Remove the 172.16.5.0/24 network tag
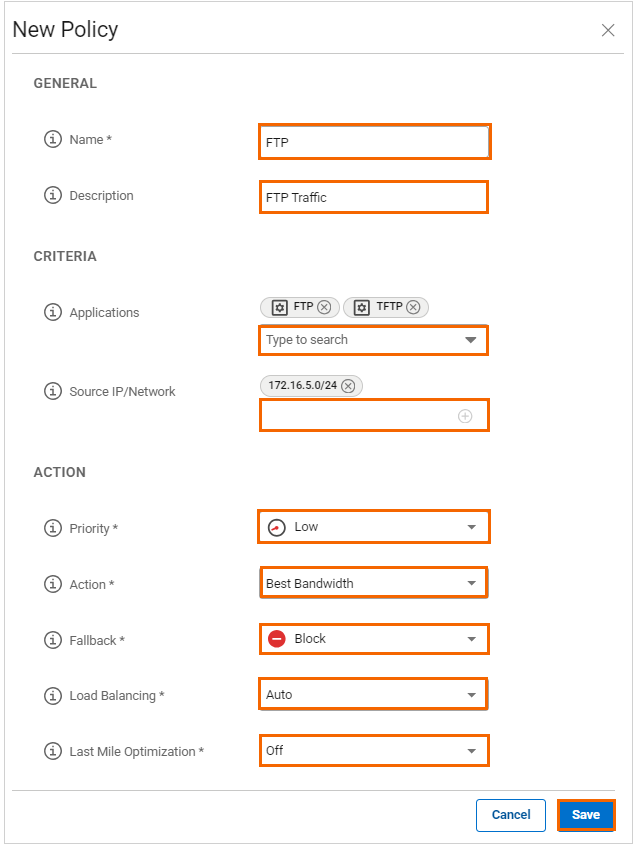The height and width of the screenshot is (847, 636). [348, 386]
